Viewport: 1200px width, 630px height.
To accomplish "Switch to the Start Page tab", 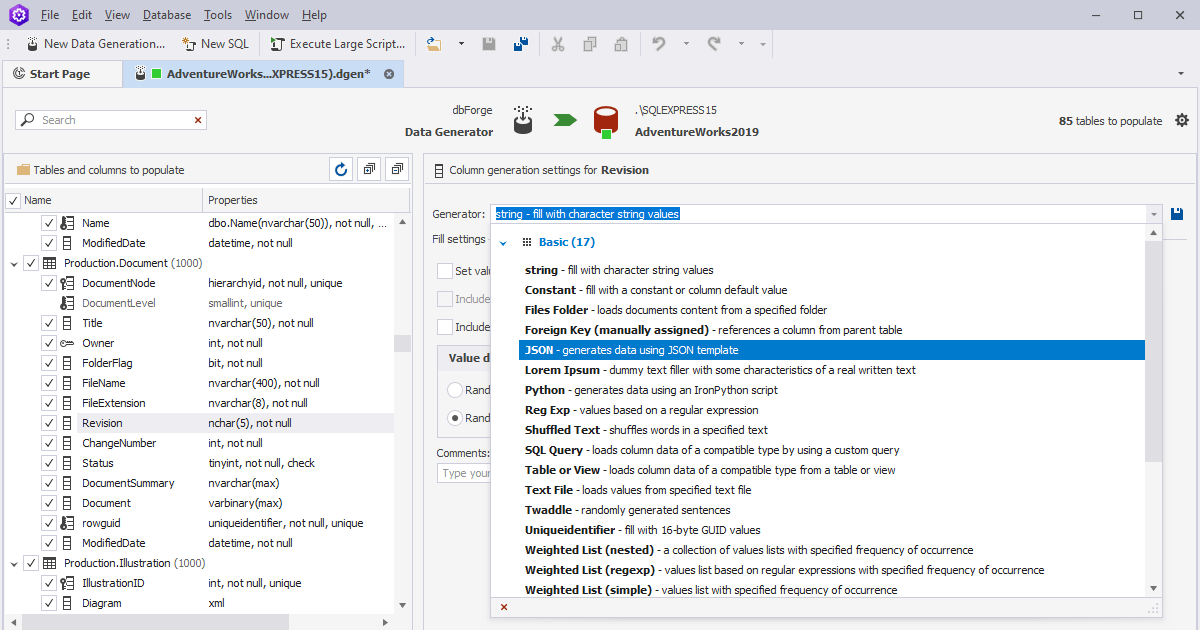I will pos(62,72).
